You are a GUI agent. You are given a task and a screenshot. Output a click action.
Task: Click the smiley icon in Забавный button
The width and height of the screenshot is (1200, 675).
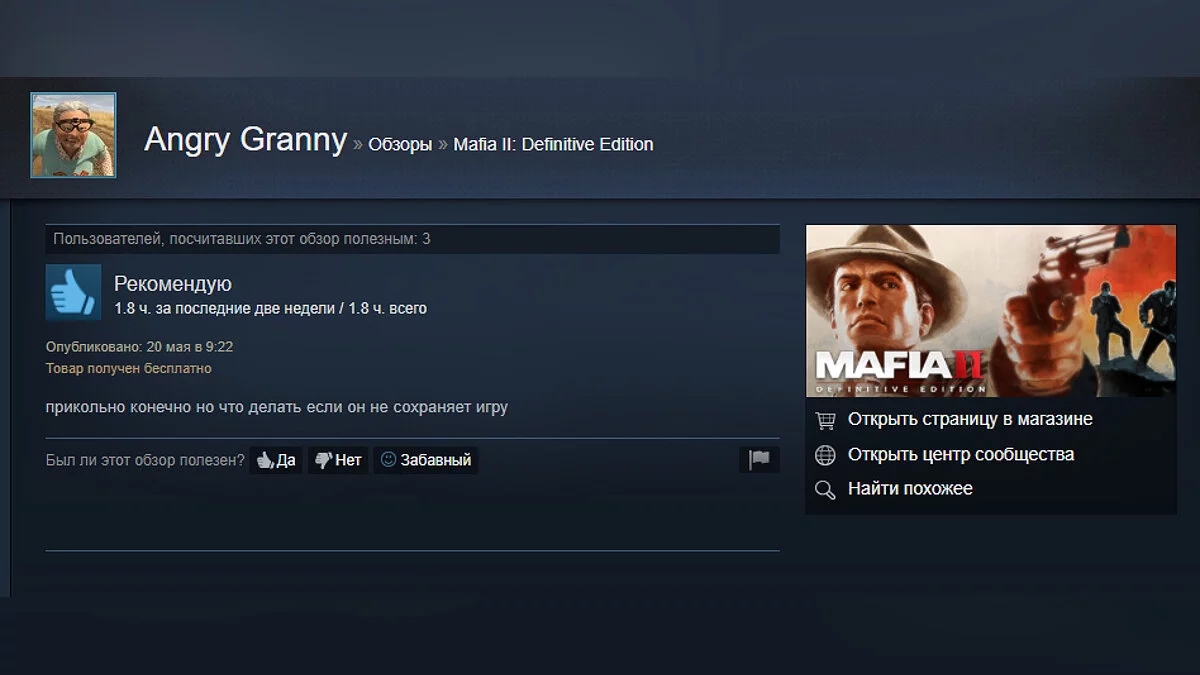(388, 460)
